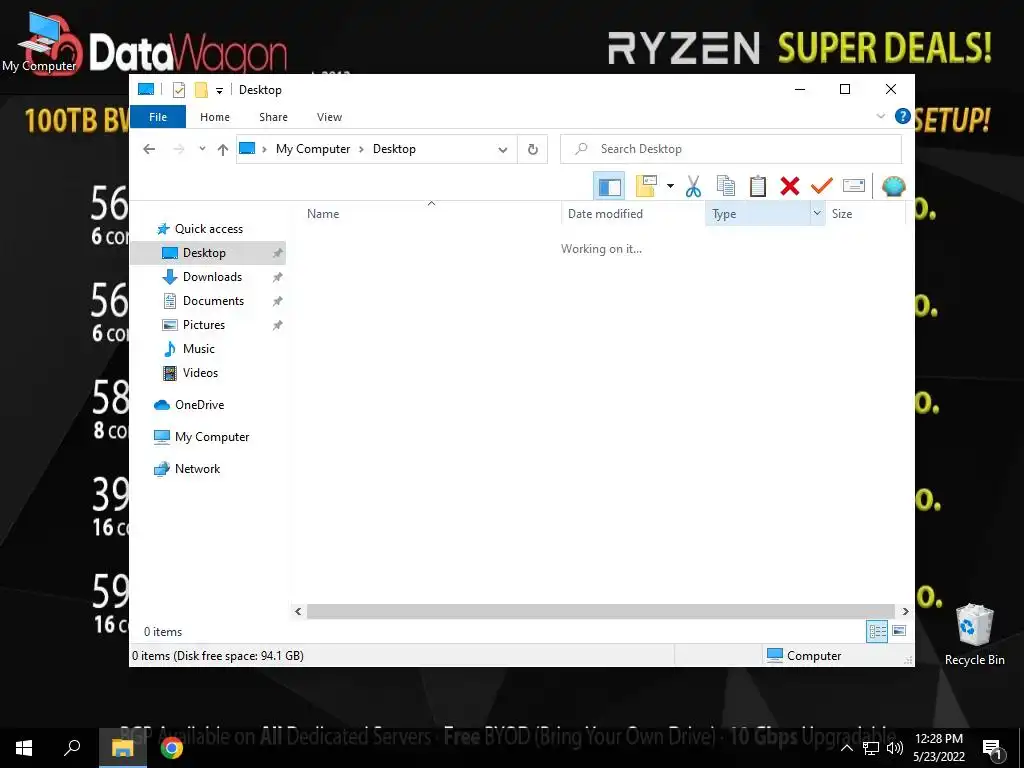Click the Copy toolbar icon
1024x768 pixels.
(x=726, y=186)
